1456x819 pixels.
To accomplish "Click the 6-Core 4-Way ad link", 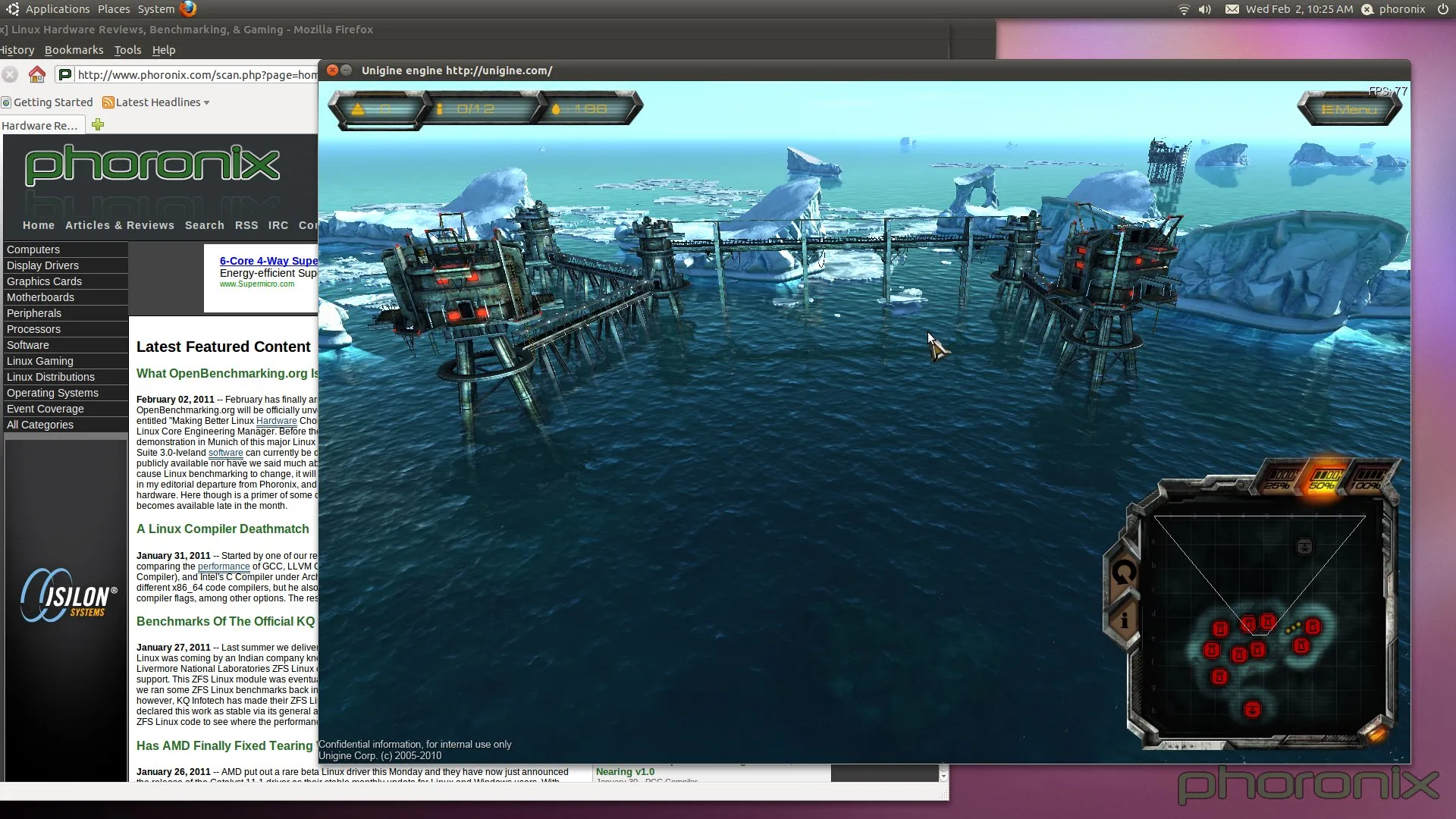I will [x=268, y=261].
